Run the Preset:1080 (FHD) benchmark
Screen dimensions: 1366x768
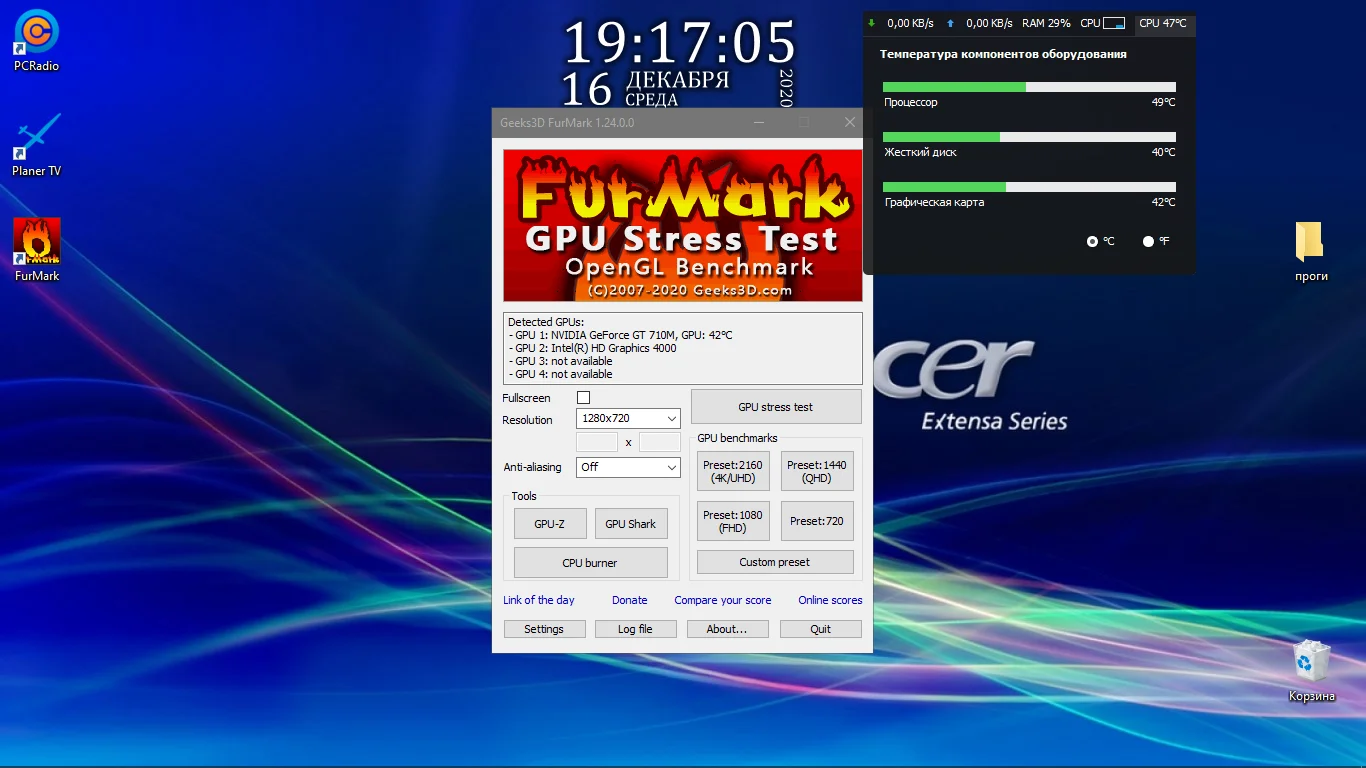(733, 521)
